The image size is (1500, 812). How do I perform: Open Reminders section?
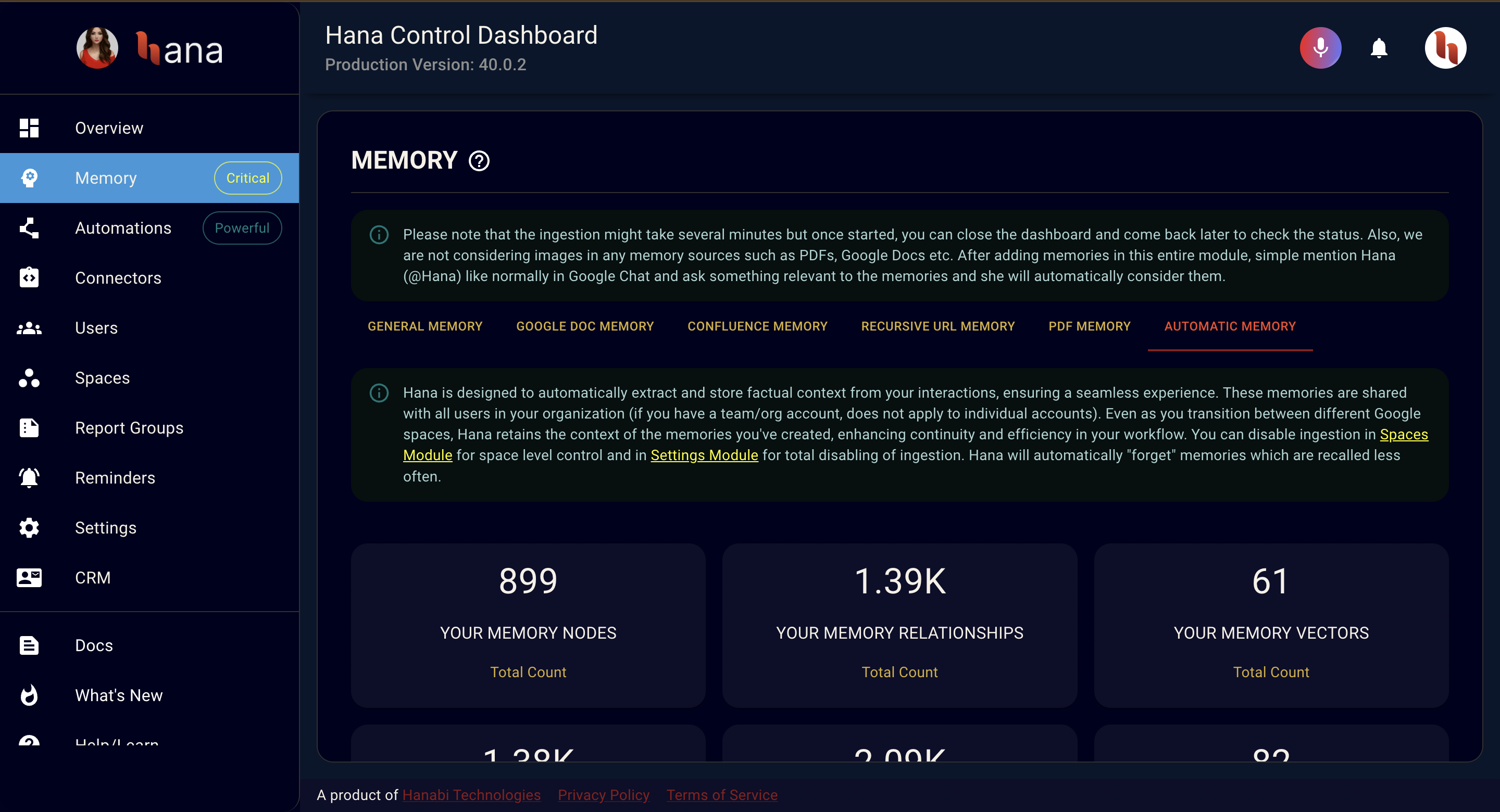pos(149,478)
